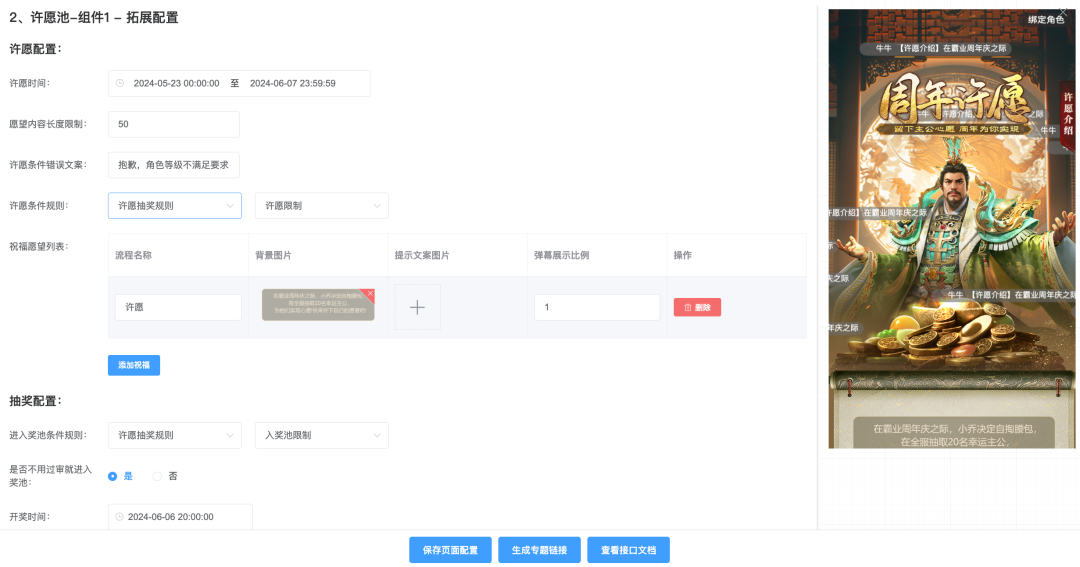Click the 许愿条件错误文案 input field
This screenshot has height=567, width=1080.
(x=174, y=165)
